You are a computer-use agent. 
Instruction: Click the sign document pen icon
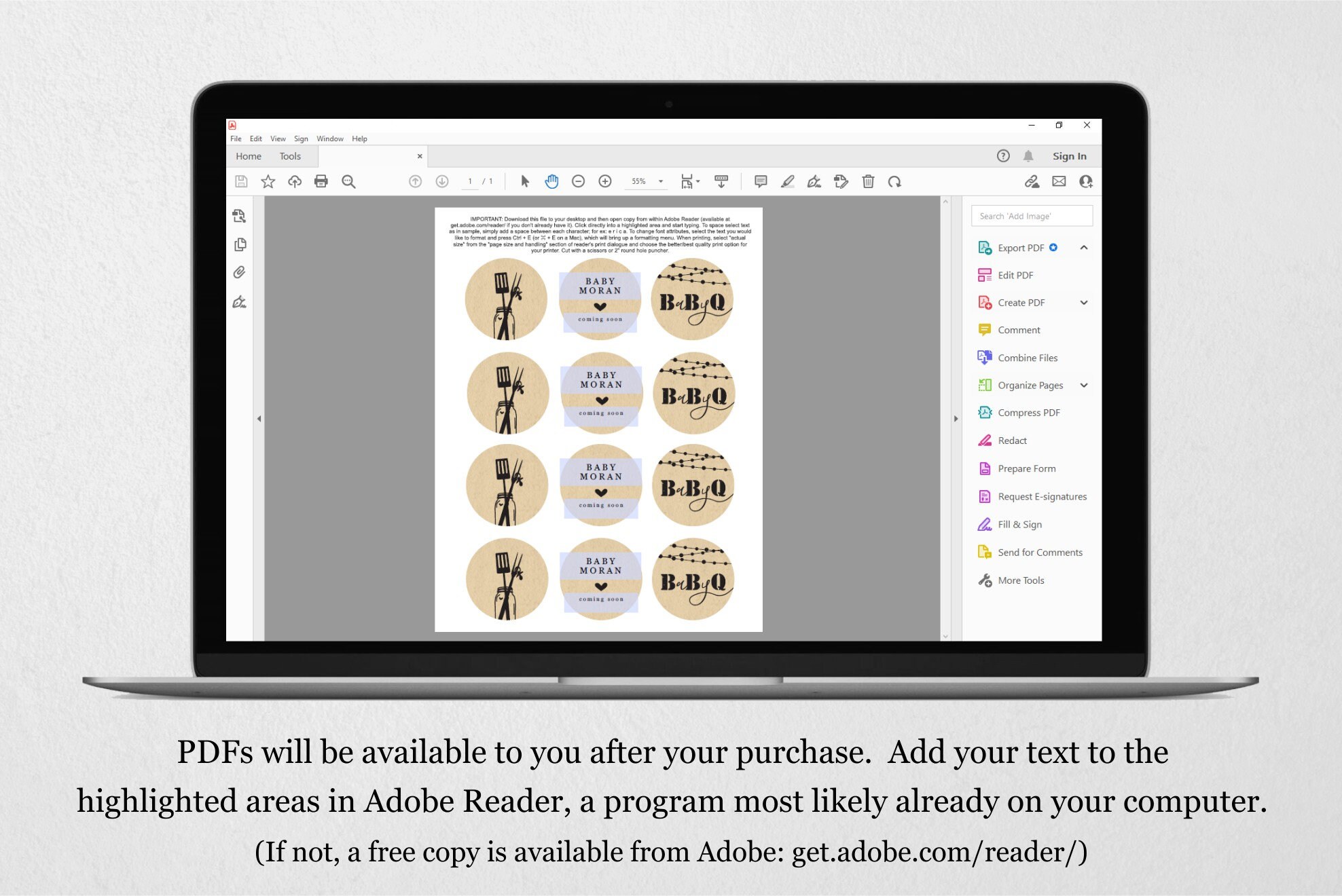pos(814,181)
